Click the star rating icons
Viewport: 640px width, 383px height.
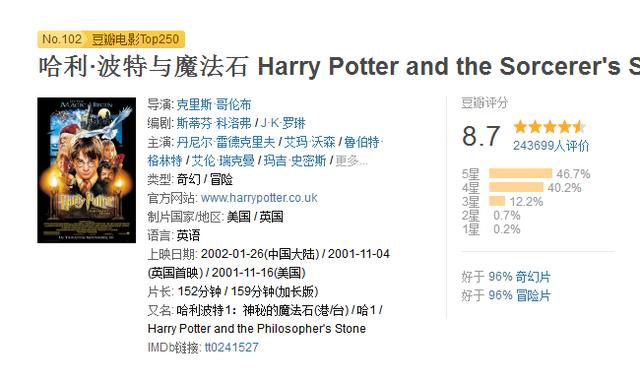coord(549,127)
